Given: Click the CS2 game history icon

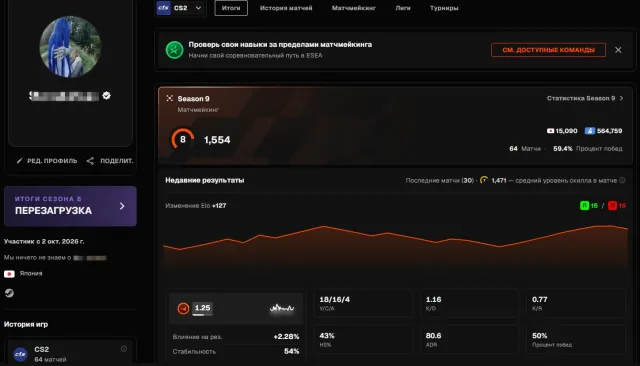Looking at the screenshot, I should coord(20,354).
